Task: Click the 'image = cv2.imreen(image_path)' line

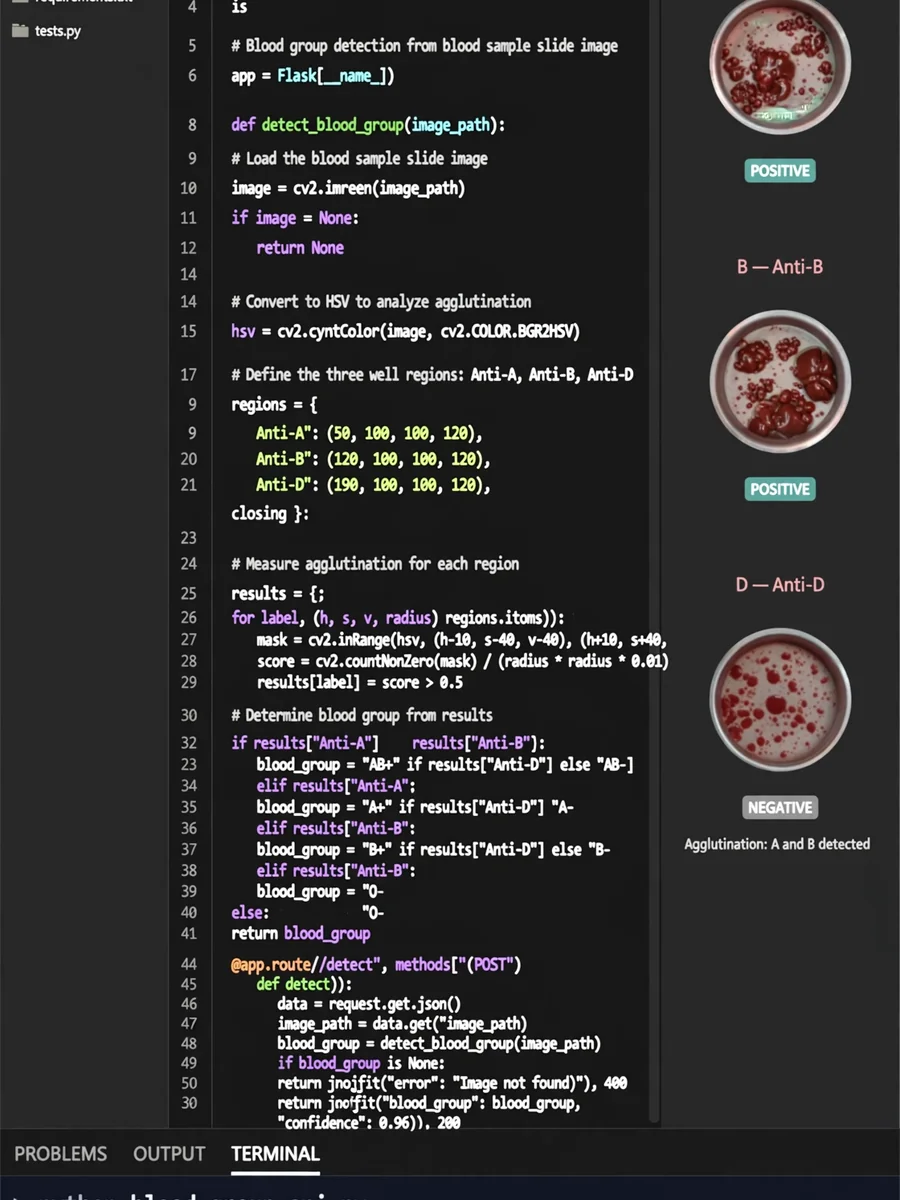Action: tap(348, 188)
